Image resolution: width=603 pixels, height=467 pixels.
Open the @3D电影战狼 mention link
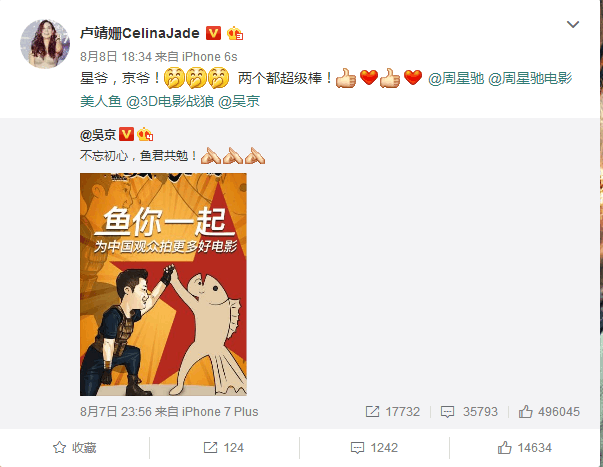[x=170, y=102]
